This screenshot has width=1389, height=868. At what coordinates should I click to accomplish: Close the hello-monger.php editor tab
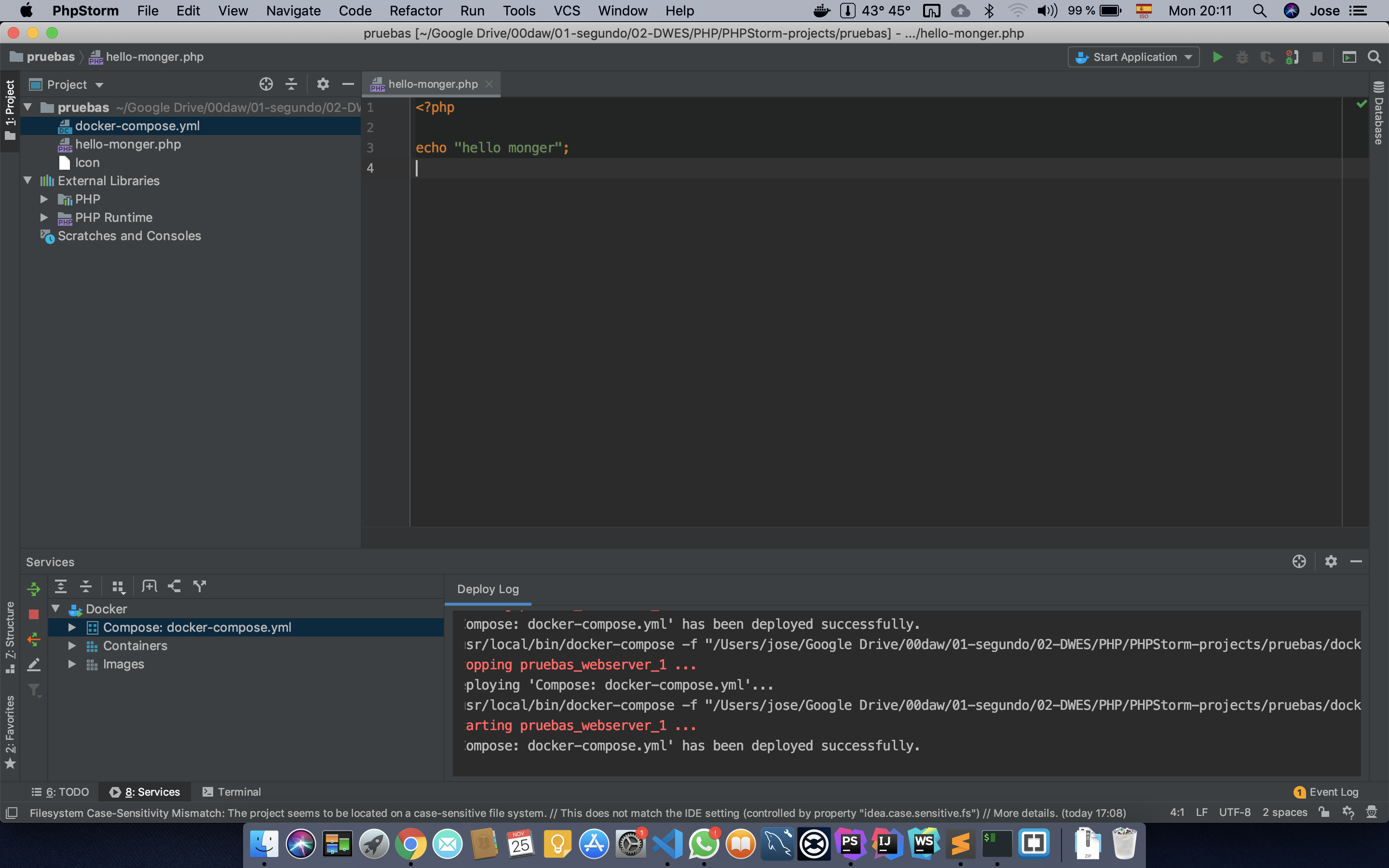[489, 84]
